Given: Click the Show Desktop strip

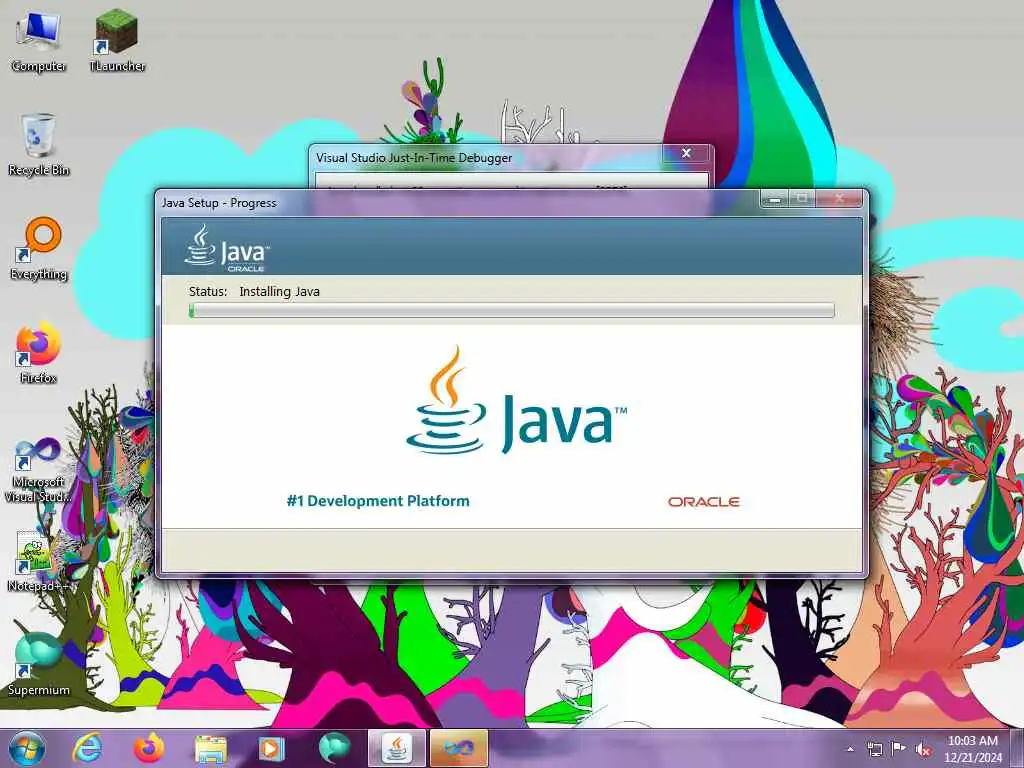Looking at the screenshot, I should pos(1017,748).
